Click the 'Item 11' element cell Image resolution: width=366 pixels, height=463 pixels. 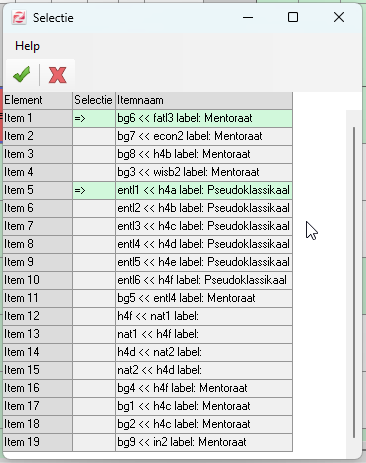point(38,298)
